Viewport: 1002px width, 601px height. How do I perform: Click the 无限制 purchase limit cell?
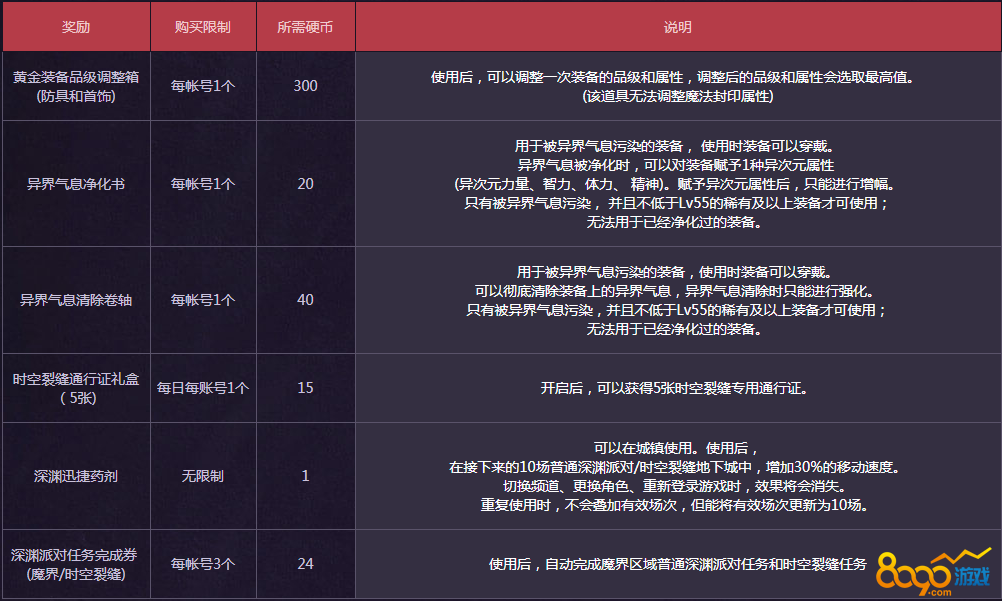pos(203,476)
